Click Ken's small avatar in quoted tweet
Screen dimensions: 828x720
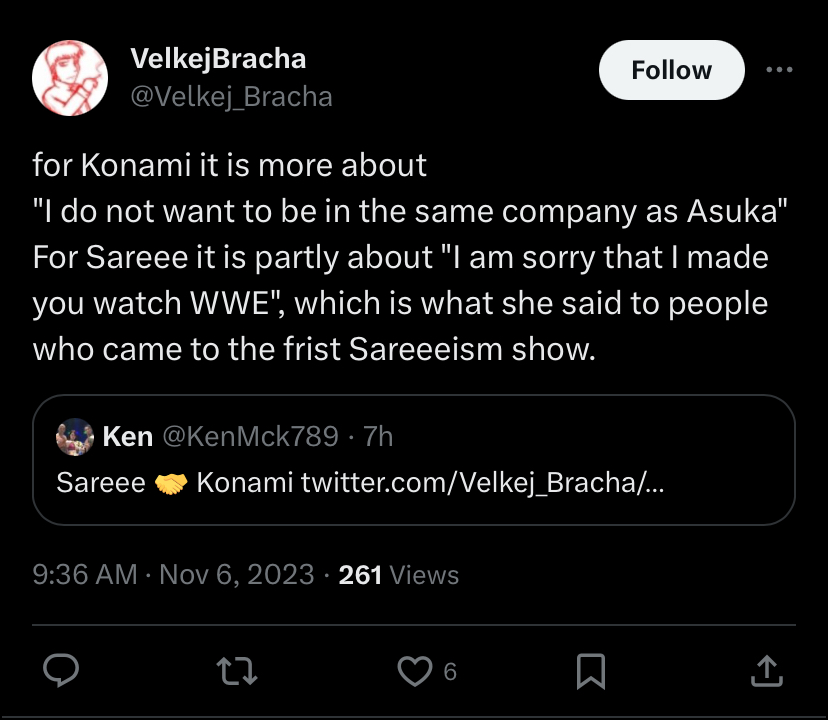(76, 436)
